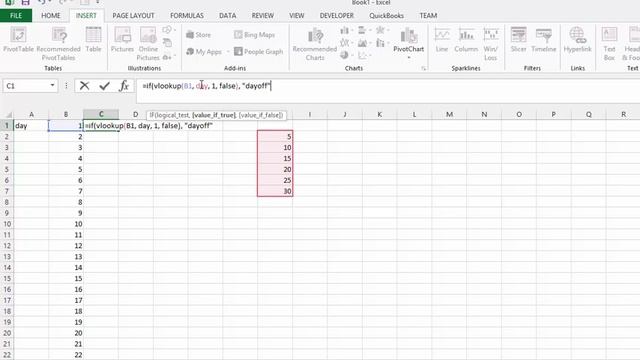Click the Name Box showing C1
640x360 pixels.
coord(26,86)
